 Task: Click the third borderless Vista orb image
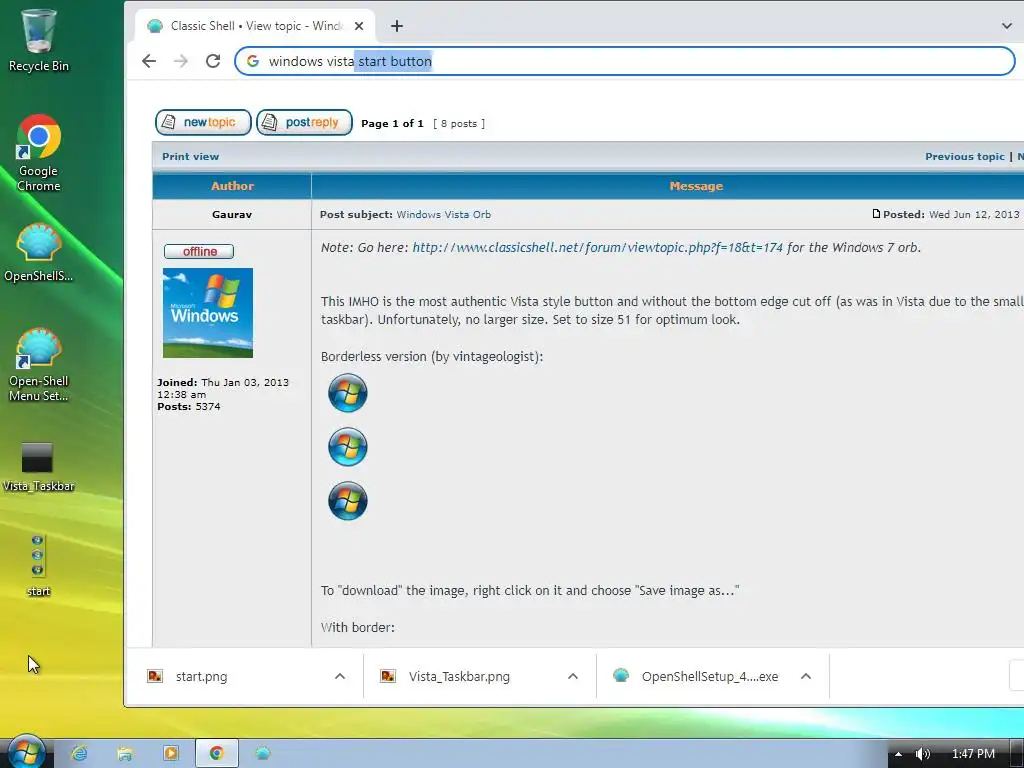[347, 501]
